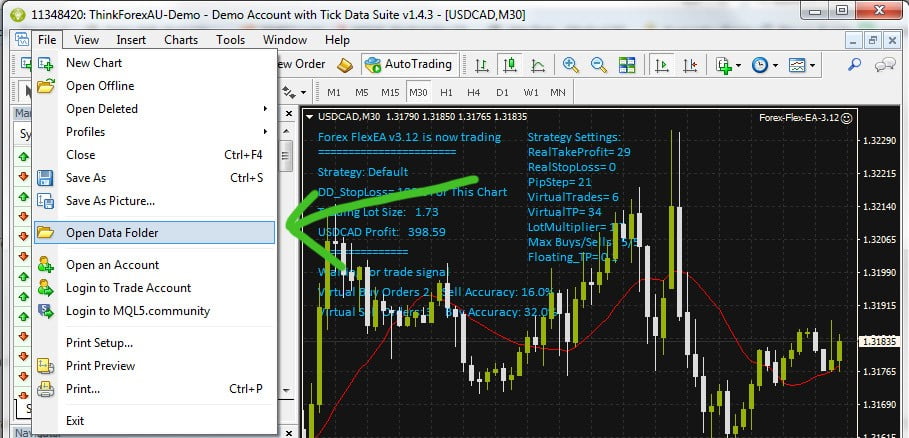Toggle the auto scroll chart icon
The width and height of the screenshot is (909, 438).
661,65
